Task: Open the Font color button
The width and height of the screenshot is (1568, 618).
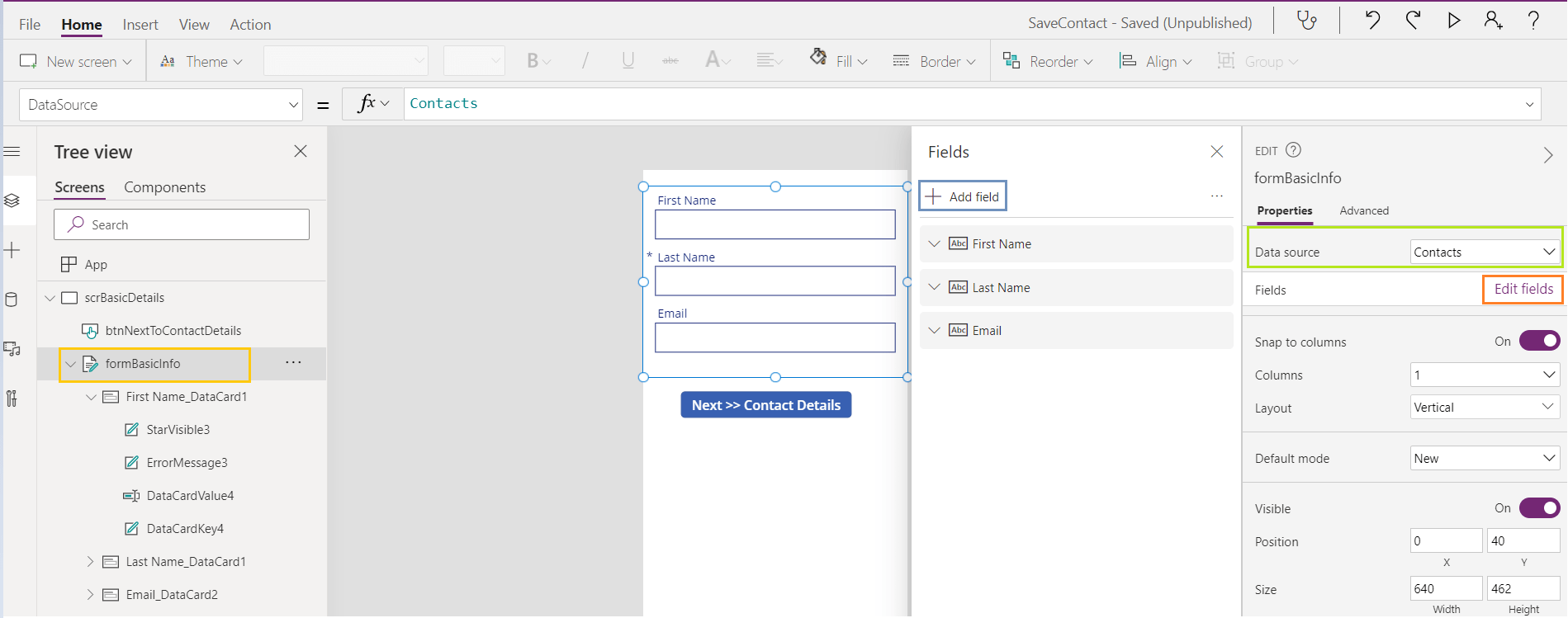Action: 718,61
